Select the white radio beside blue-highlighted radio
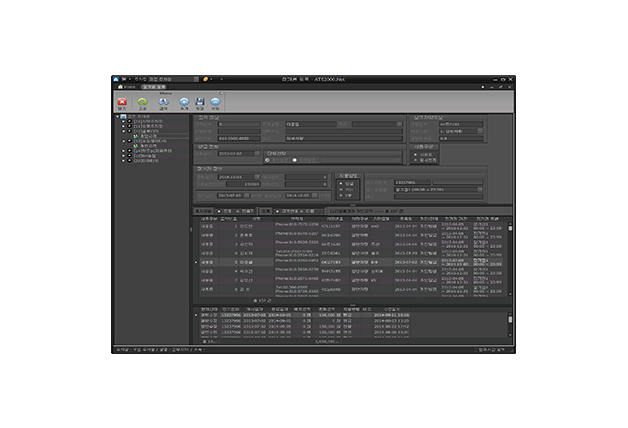 point(295,160)
